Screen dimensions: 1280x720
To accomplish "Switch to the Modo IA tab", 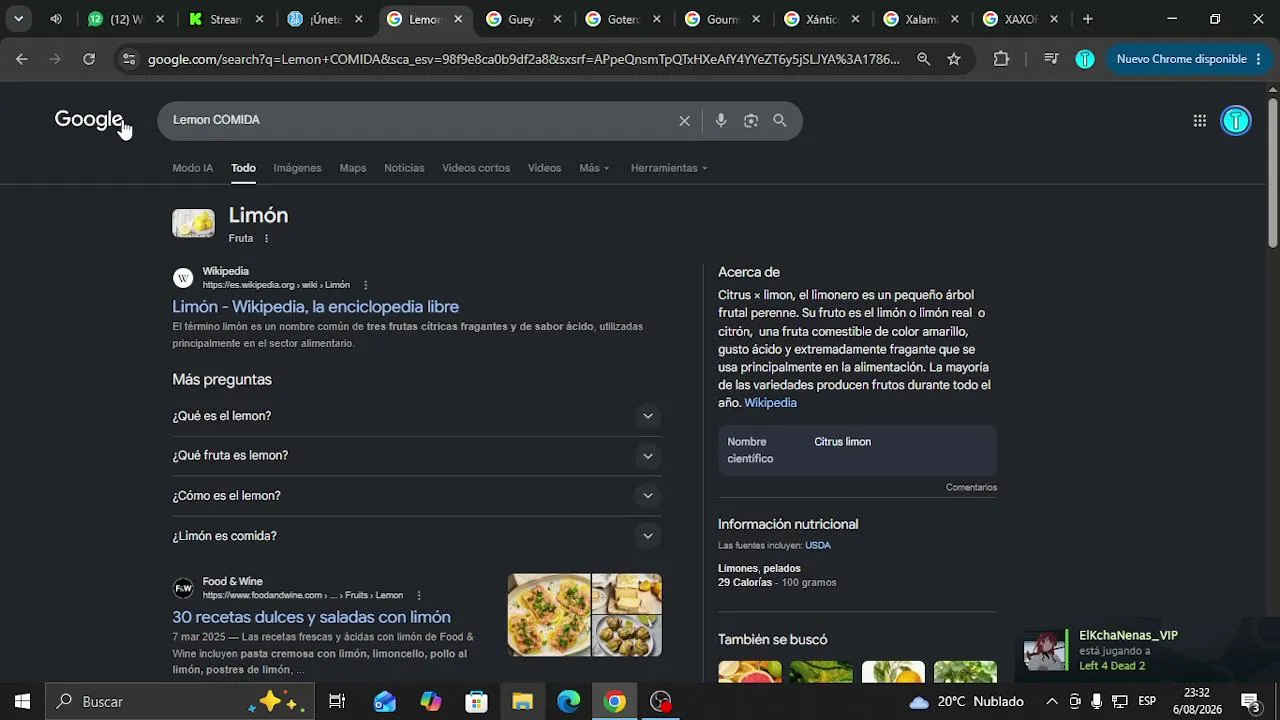I will 192,168.
